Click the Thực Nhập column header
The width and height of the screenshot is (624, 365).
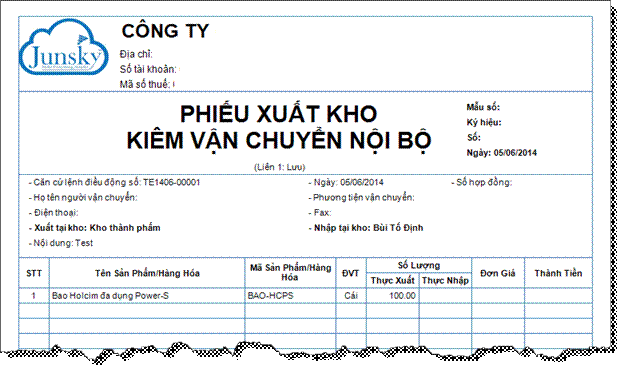445,281
